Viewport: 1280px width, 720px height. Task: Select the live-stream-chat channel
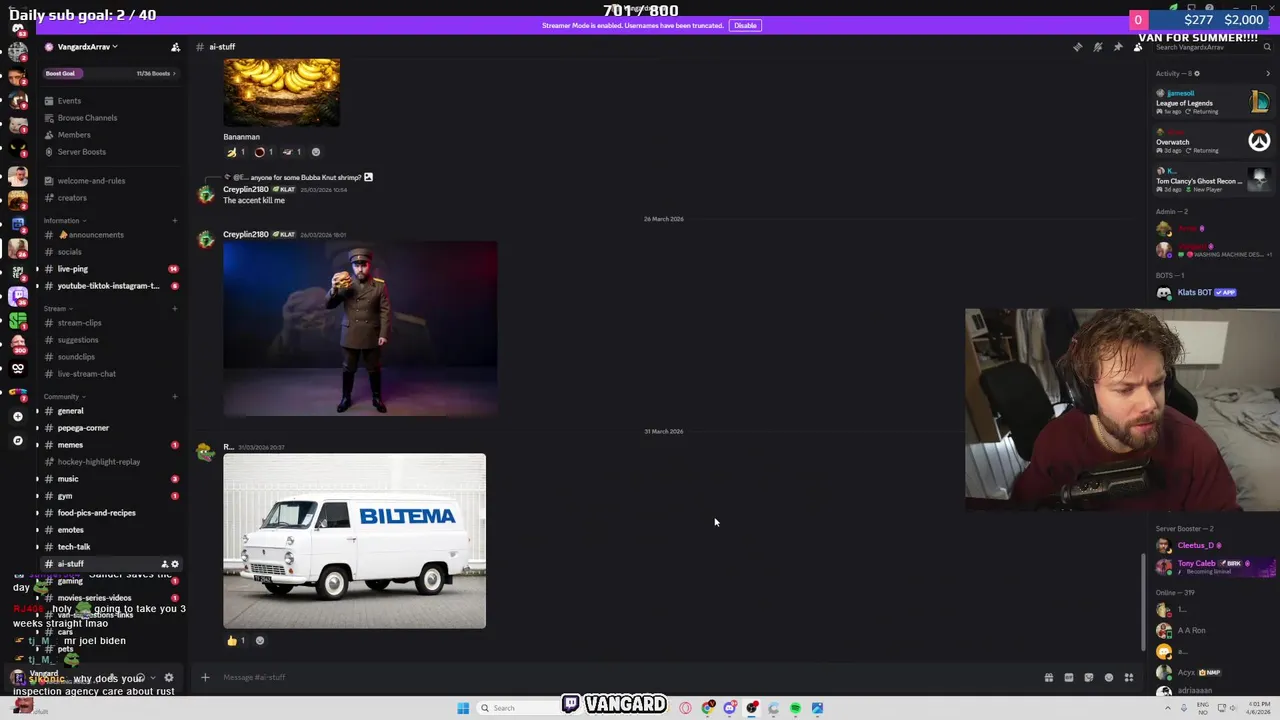point(110,374)
